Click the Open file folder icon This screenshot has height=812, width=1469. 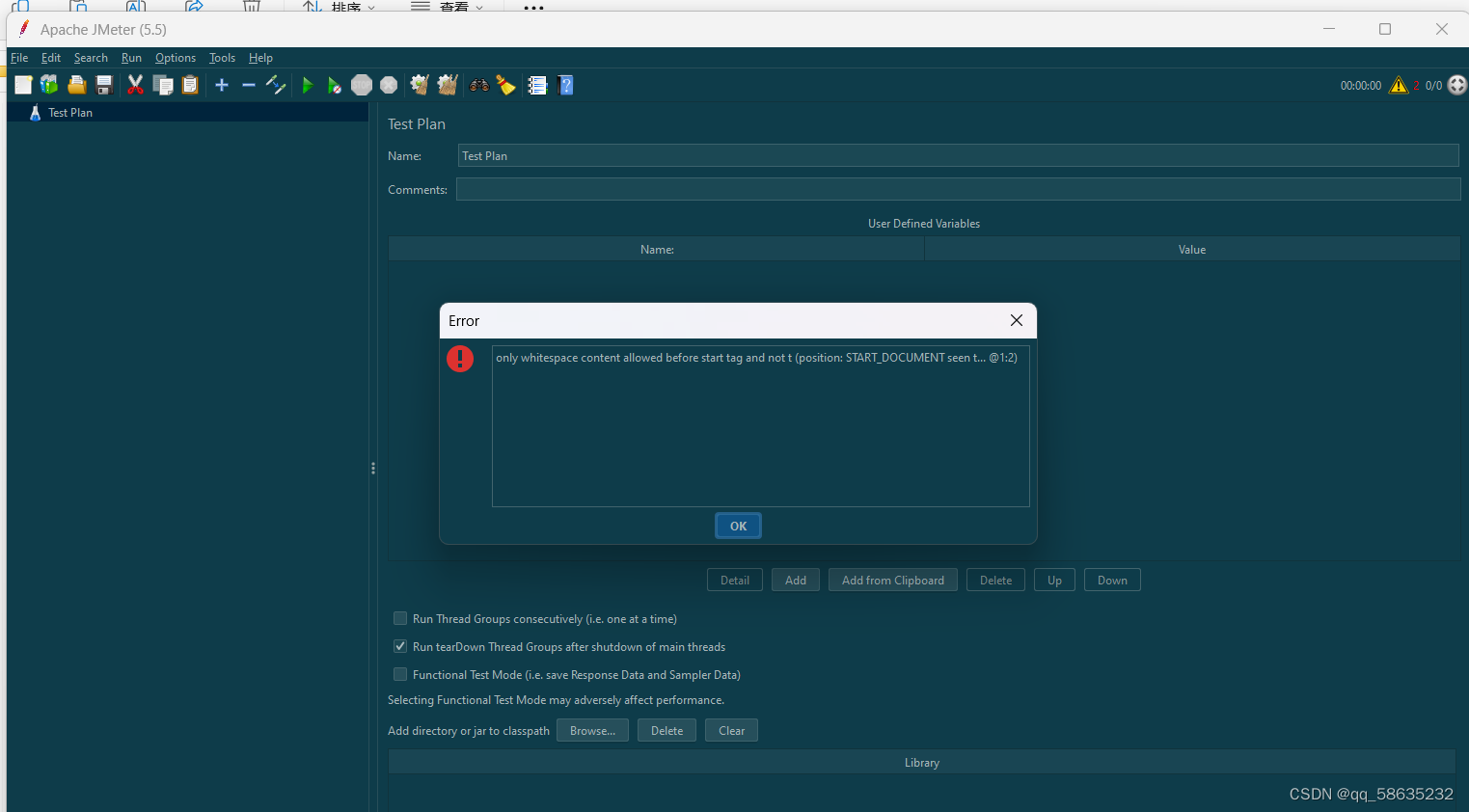[x=77, y=85]
